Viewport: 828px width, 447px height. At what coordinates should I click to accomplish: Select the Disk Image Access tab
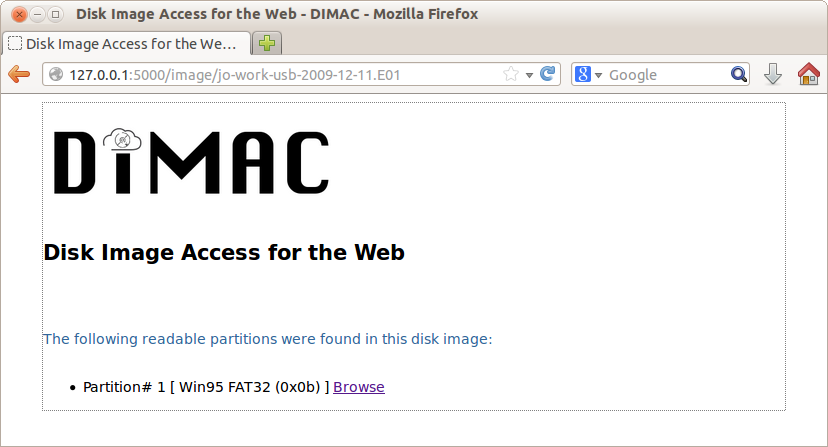tap(126, 43)
